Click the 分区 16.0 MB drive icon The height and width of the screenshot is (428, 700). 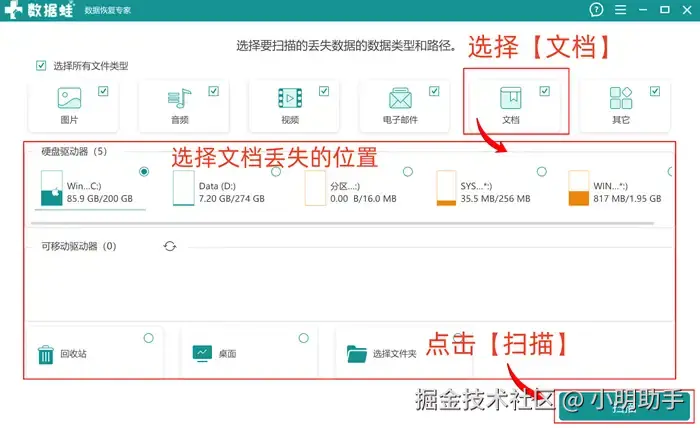coord(315,188)
